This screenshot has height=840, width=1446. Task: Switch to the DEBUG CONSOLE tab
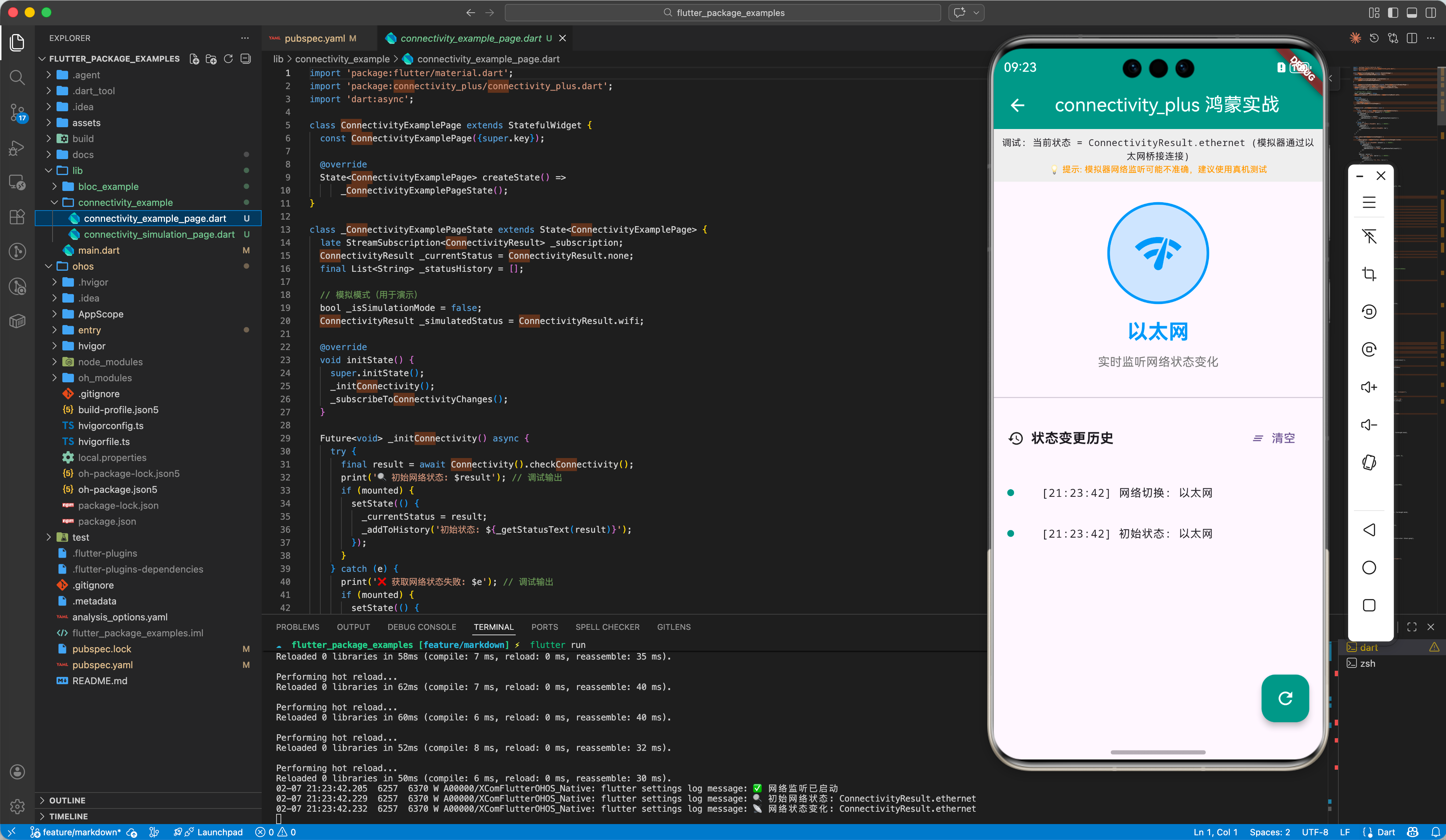click(421, 627)
